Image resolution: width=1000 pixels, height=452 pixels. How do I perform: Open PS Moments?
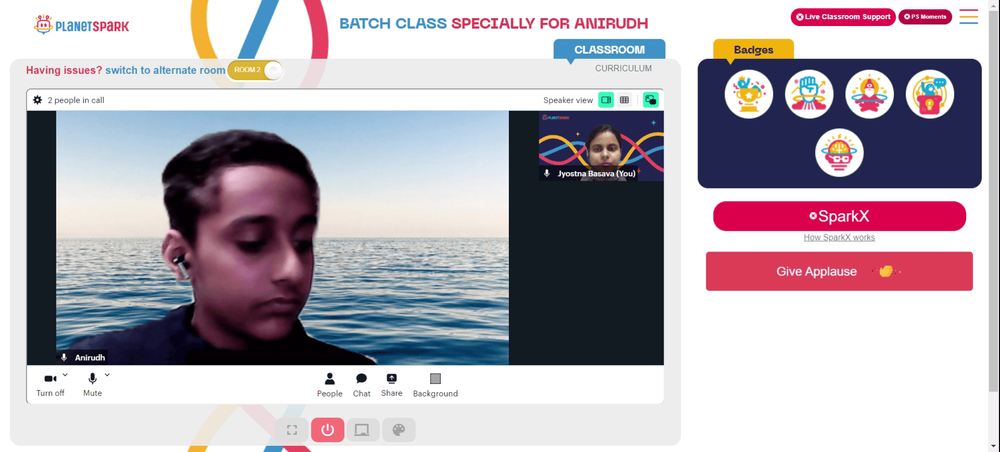(x=925, y=17)
